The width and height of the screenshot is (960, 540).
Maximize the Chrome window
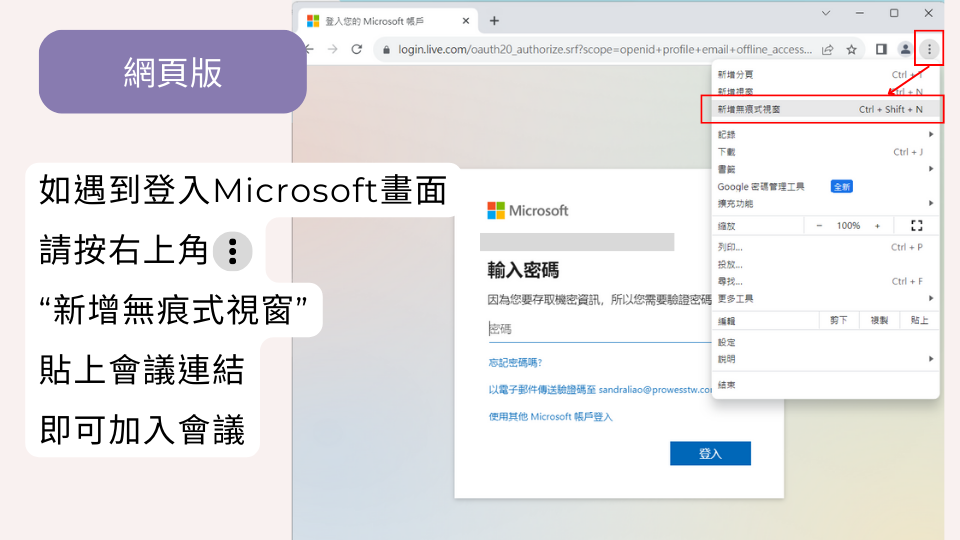894,13
